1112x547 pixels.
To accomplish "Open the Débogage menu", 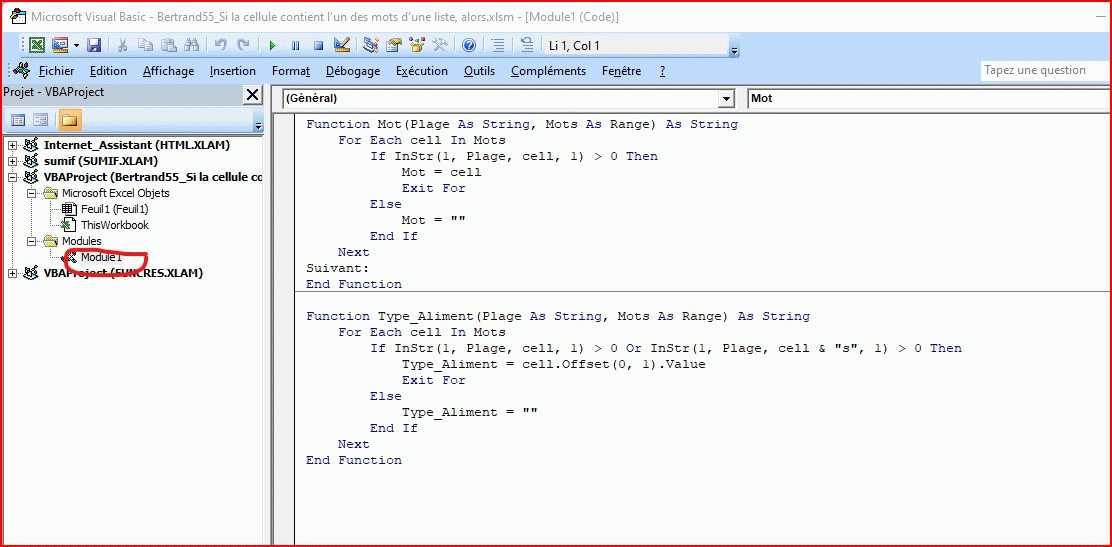I will [353, 71].
